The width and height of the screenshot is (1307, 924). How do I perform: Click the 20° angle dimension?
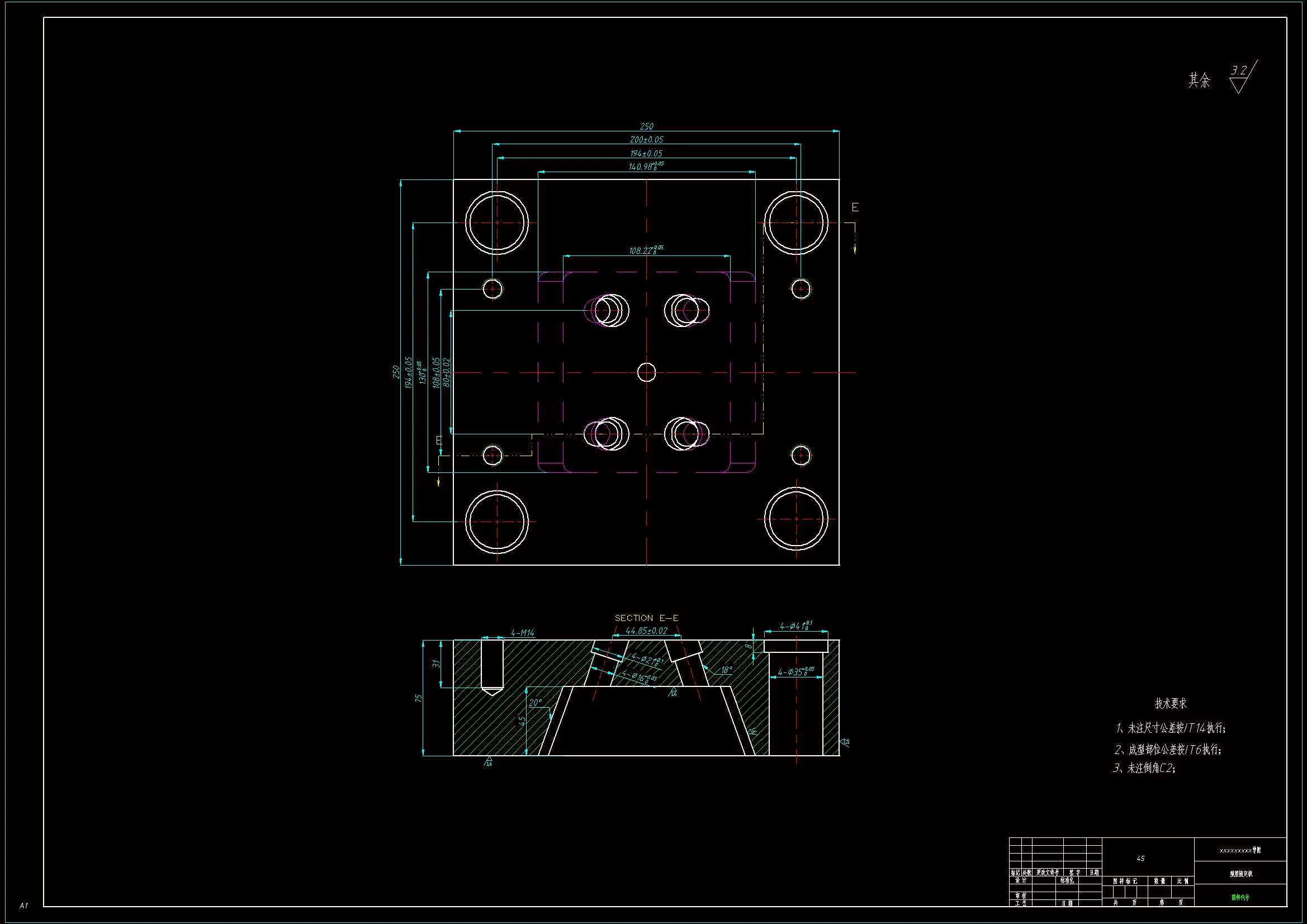click(x=535, y=703)
